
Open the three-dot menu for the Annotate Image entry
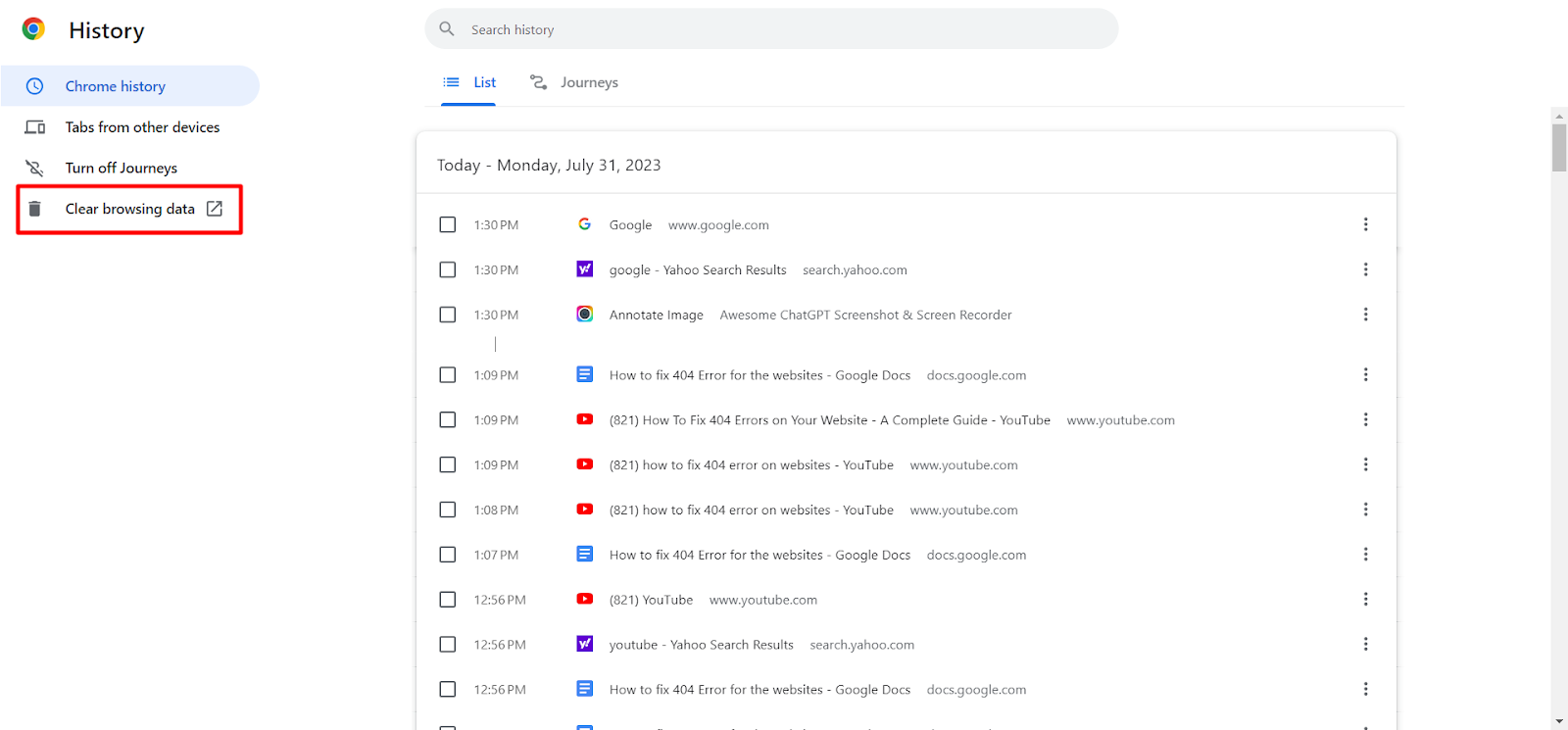tap(1365, 315)
